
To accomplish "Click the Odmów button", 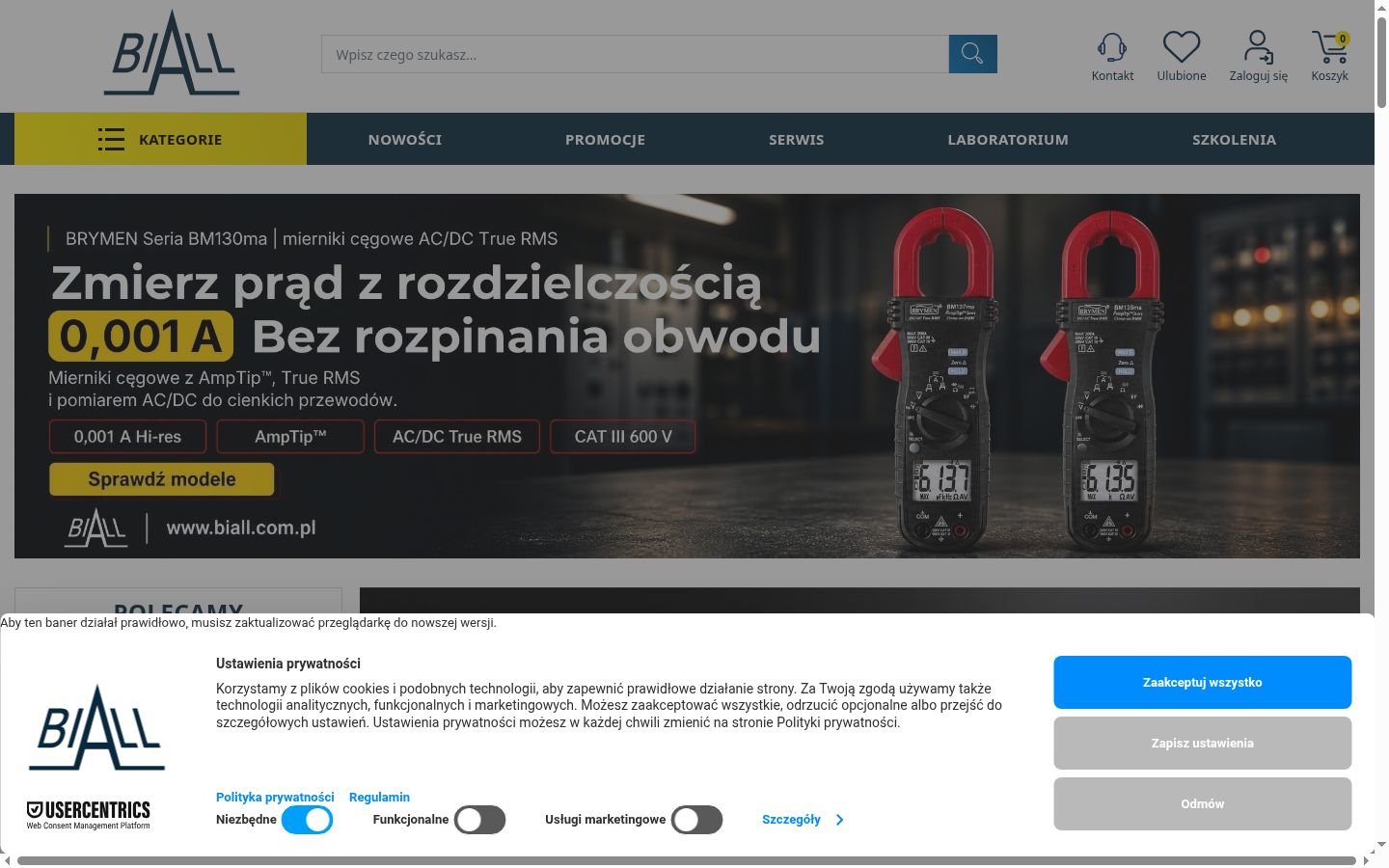I will (x=1202, y=803).
